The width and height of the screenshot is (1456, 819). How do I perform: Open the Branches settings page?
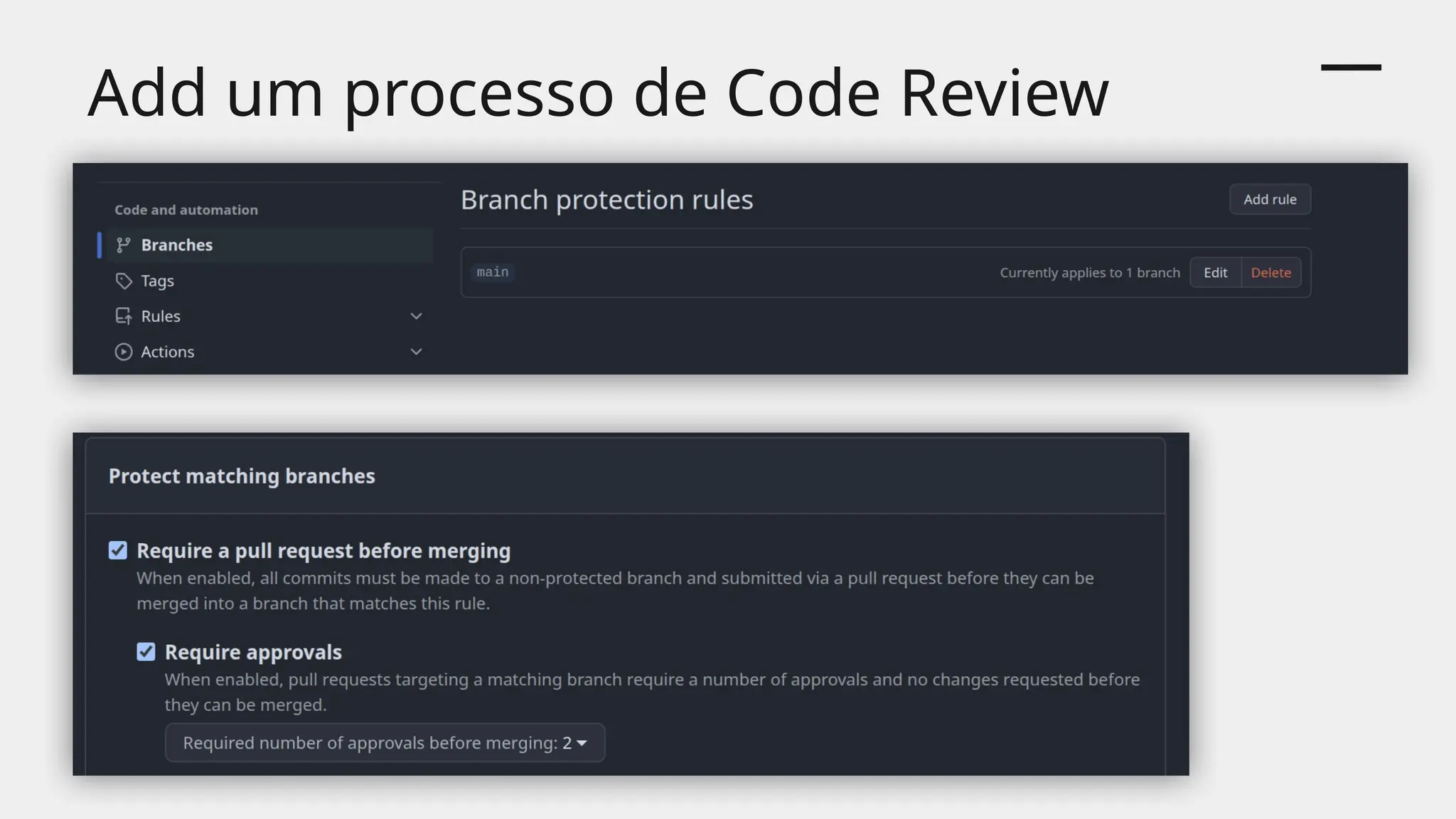[x=269, y=245]
